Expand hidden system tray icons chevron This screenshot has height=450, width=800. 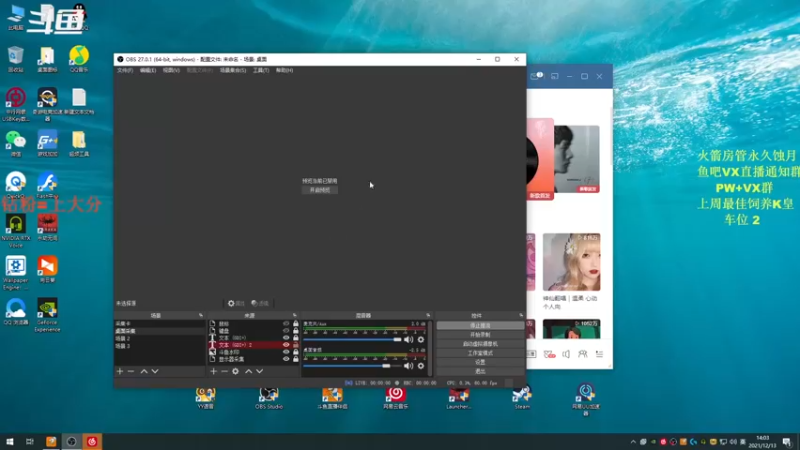click(633, 442)
